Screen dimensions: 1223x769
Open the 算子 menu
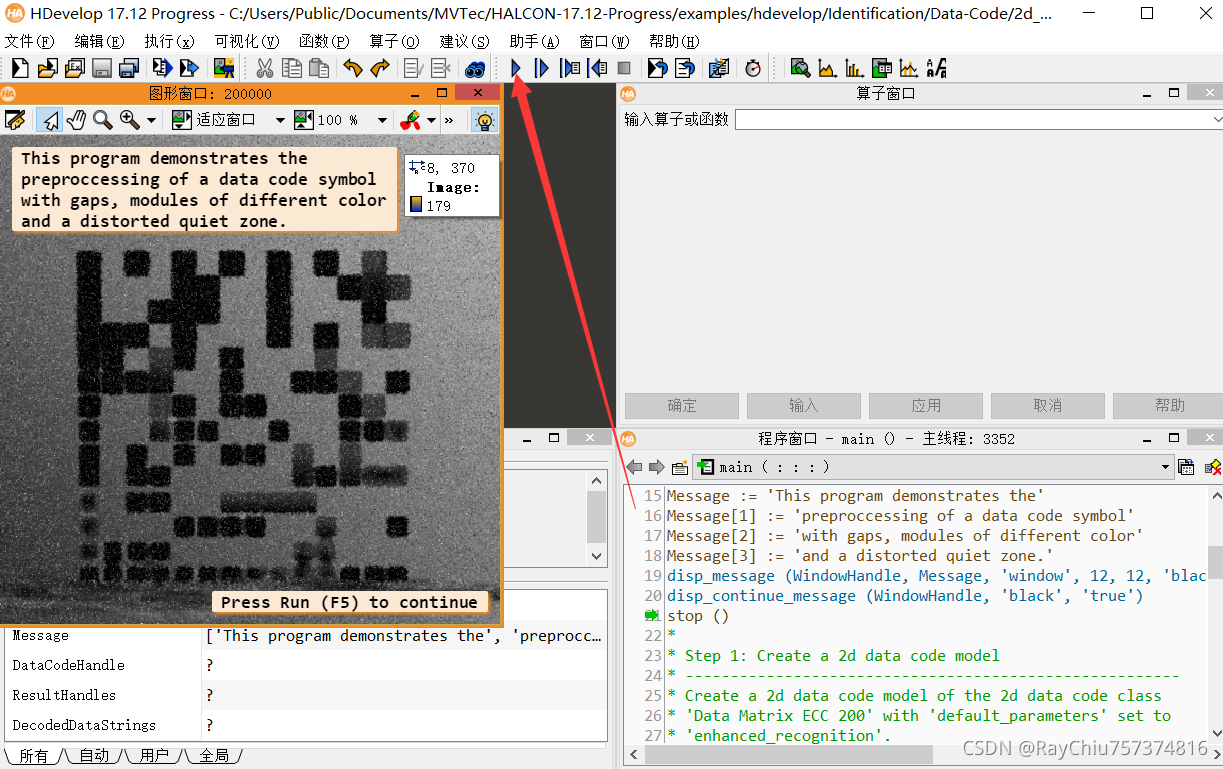click(395, 41)
